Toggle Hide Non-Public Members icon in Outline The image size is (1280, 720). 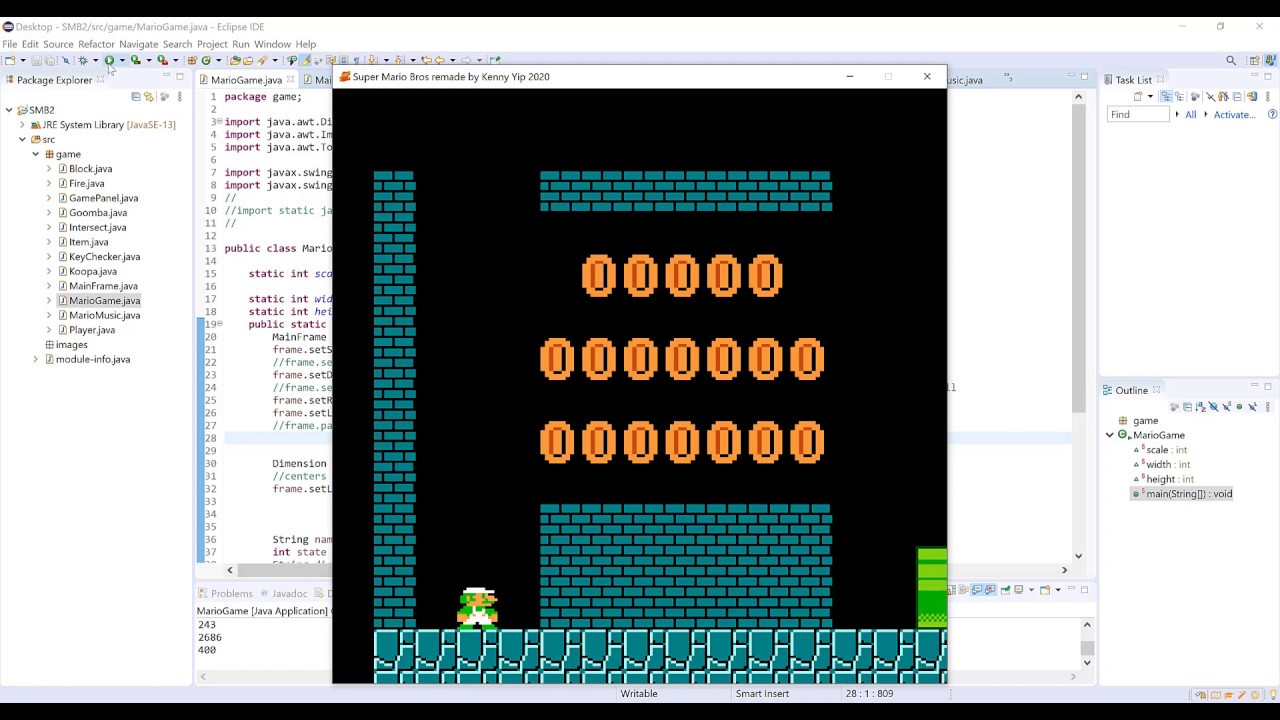[x=1239, y=406]
